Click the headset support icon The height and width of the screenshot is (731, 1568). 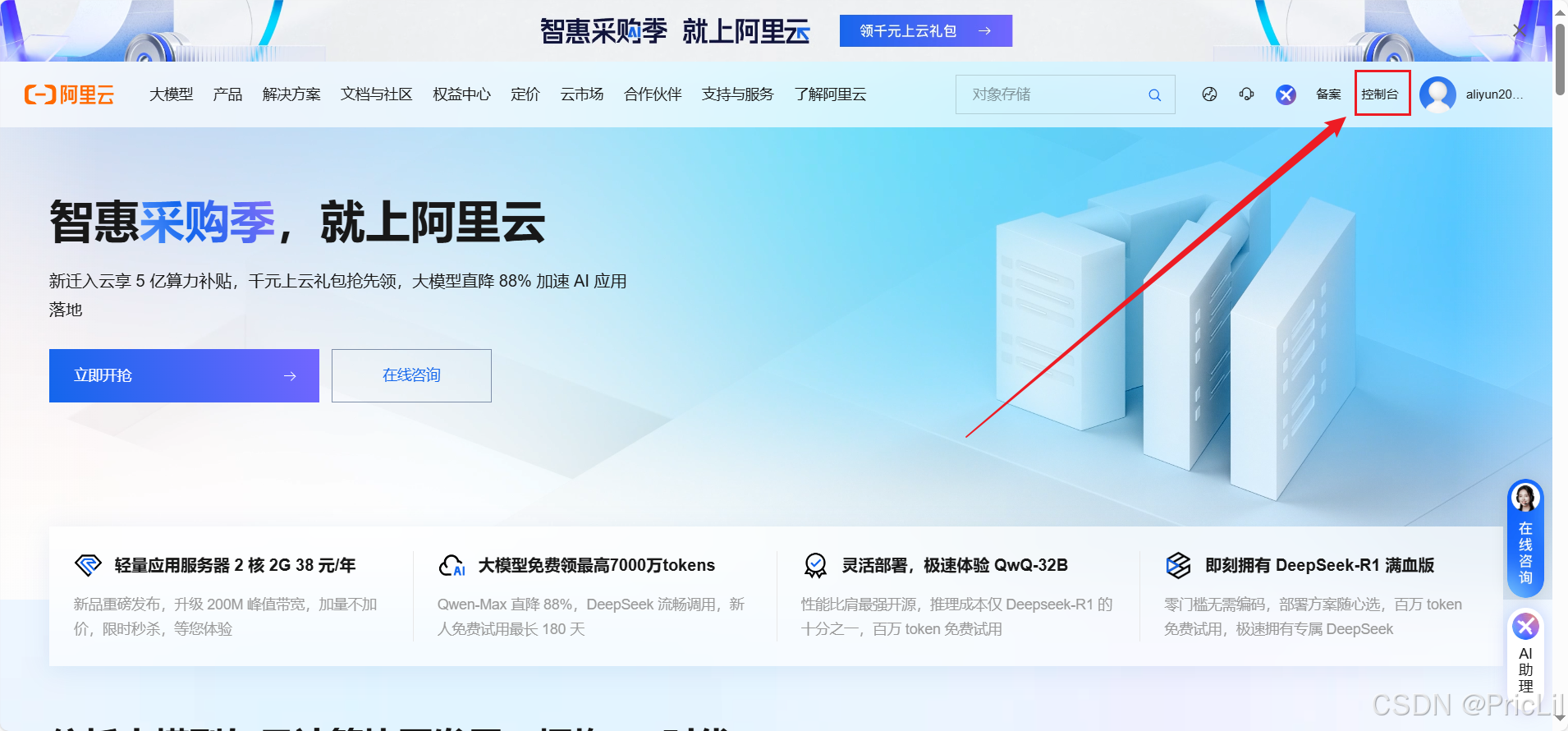click(1247, 94)
